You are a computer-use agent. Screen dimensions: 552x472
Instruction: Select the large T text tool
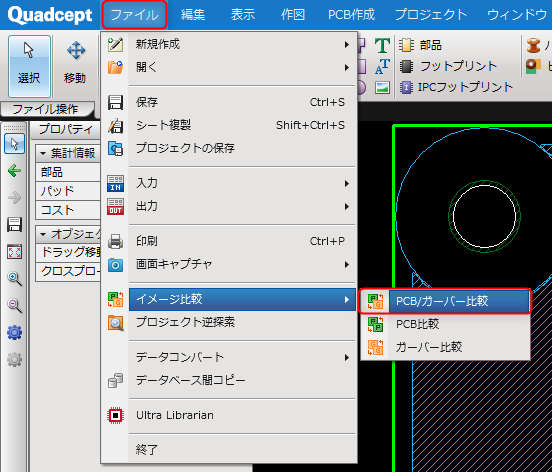pos(382,45)
